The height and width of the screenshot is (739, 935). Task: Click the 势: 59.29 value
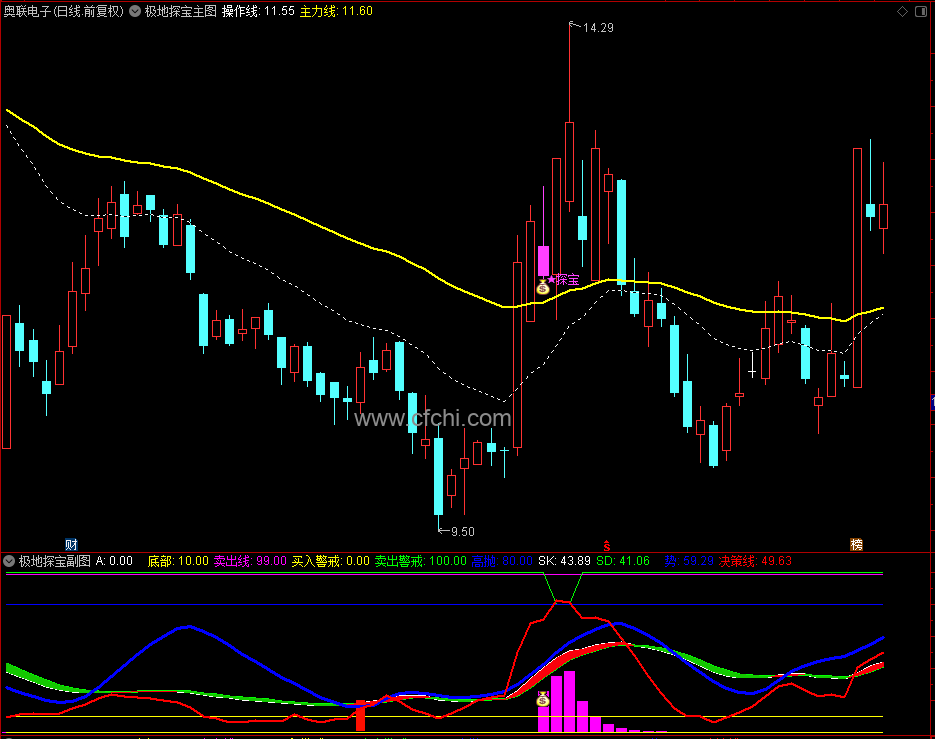pyautogui.click(x=689, y=561)
